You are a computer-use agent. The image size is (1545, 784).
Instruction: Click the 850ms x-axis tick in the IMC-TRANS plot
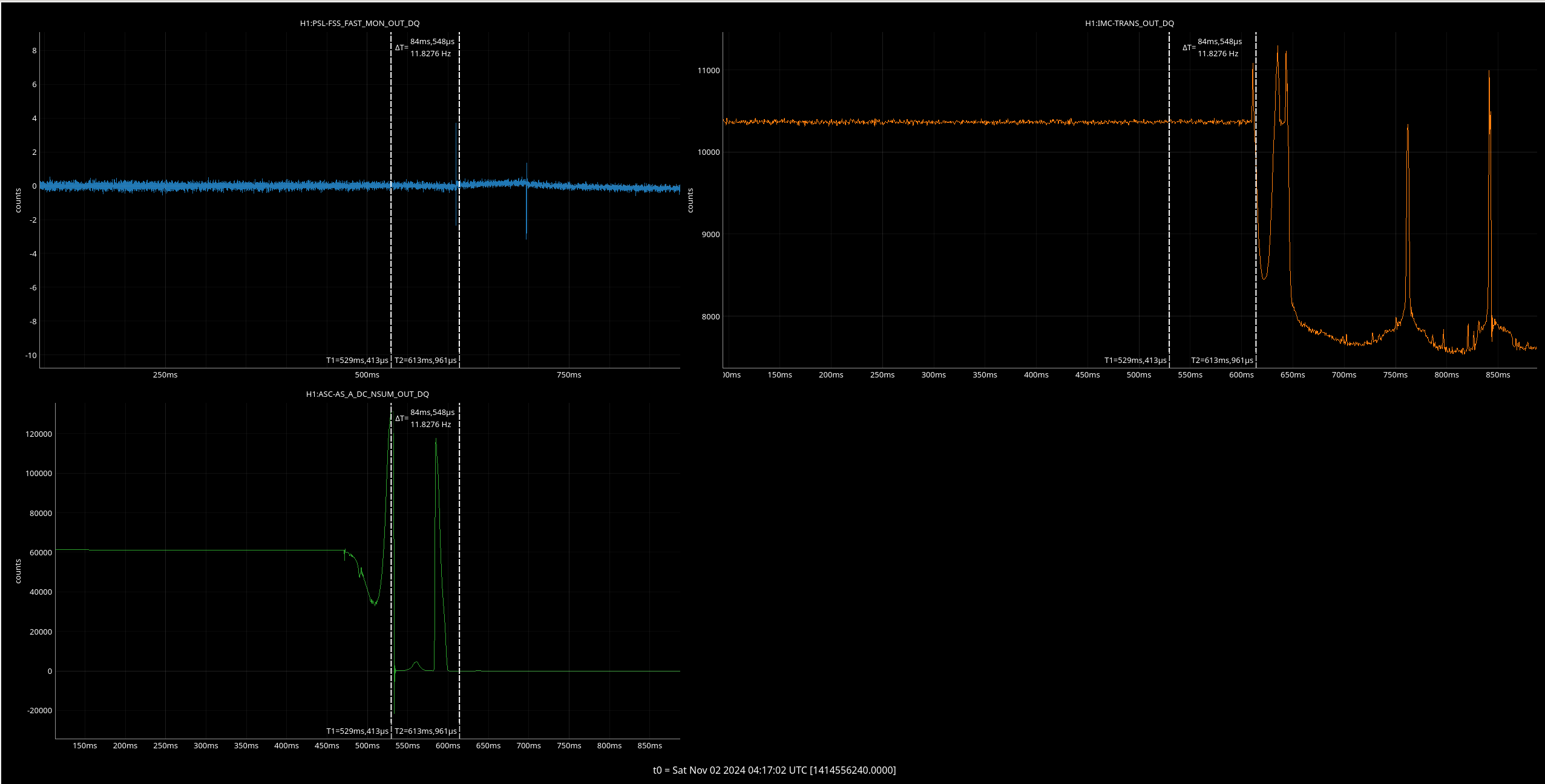1498,374
